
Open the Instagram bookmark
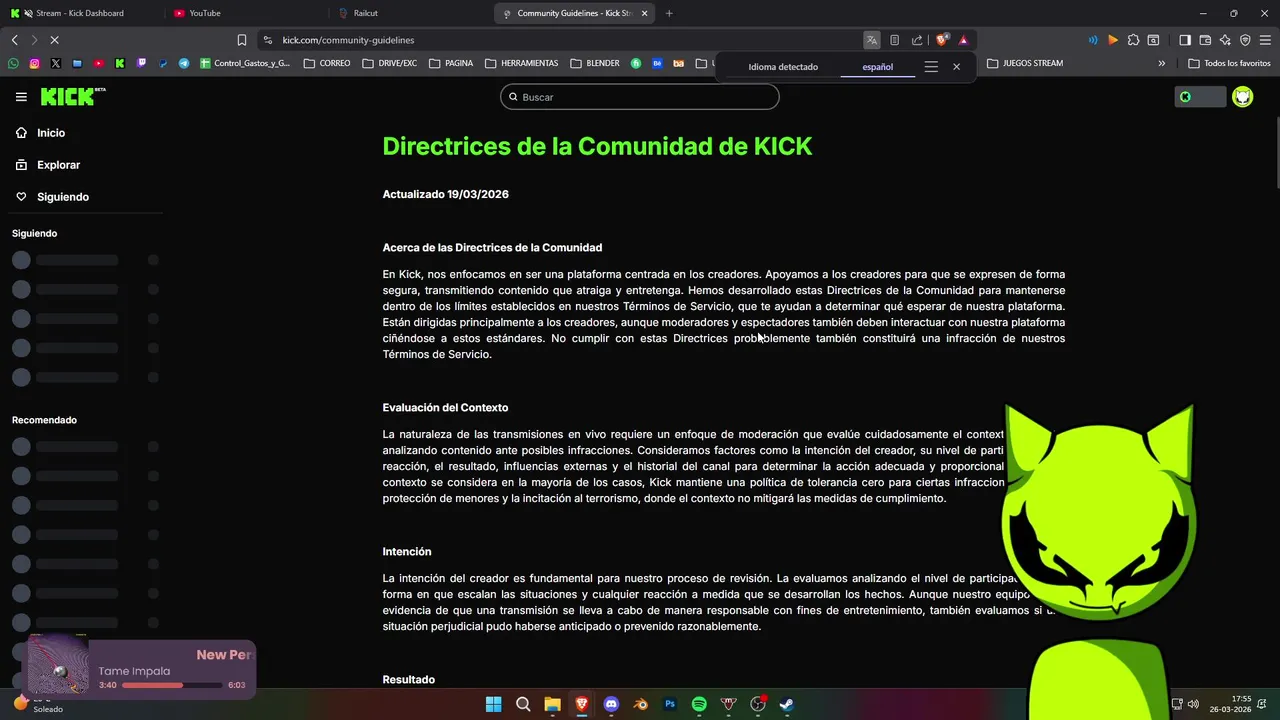point(34,63)
